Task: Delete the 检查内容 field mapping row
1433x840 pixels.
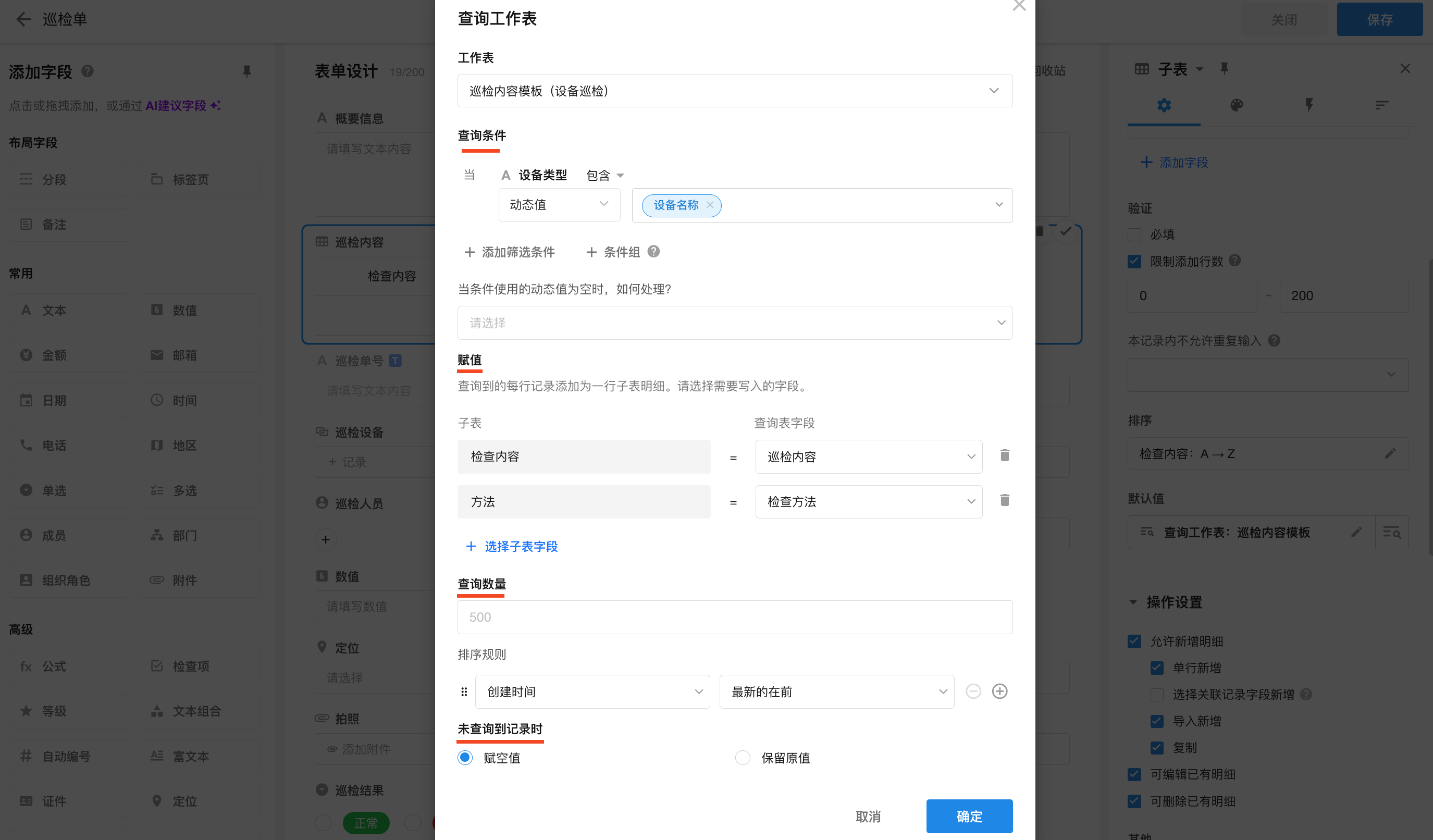Action: pyautogui.click(x=1004, y=455)
